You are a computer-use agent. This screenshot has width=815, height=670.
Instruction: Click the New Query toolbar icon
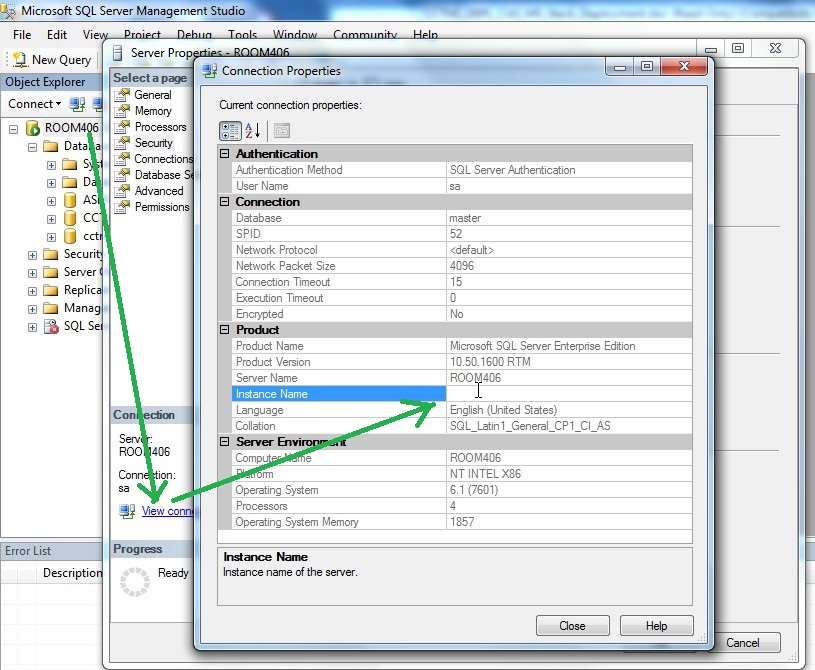click(20, 60)
